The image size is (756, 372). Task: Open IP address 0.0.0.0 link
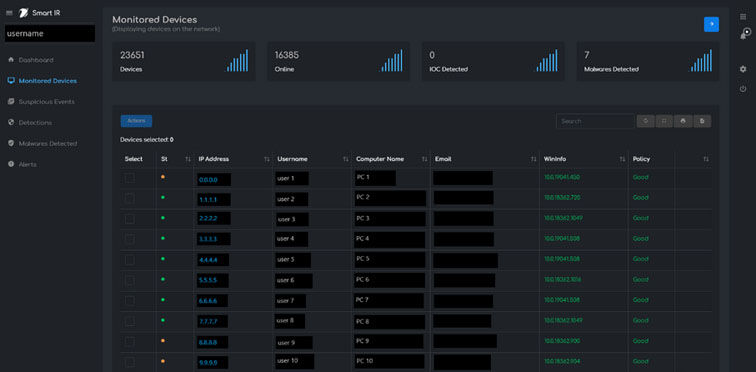point(208,180)
